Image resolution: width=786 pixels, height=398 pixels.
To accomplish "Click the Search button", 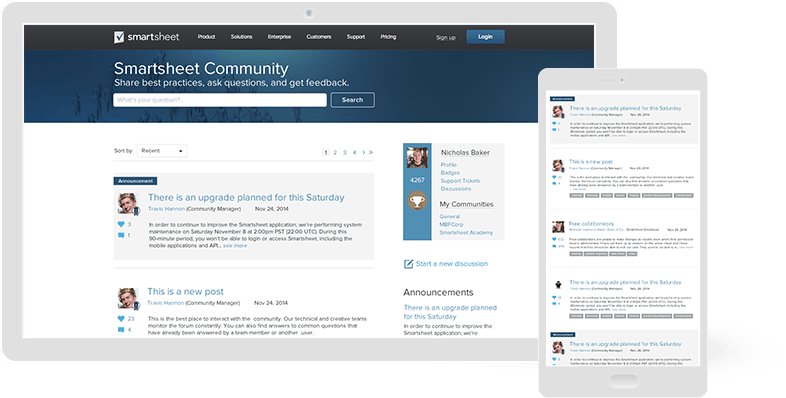I will 352,100.
